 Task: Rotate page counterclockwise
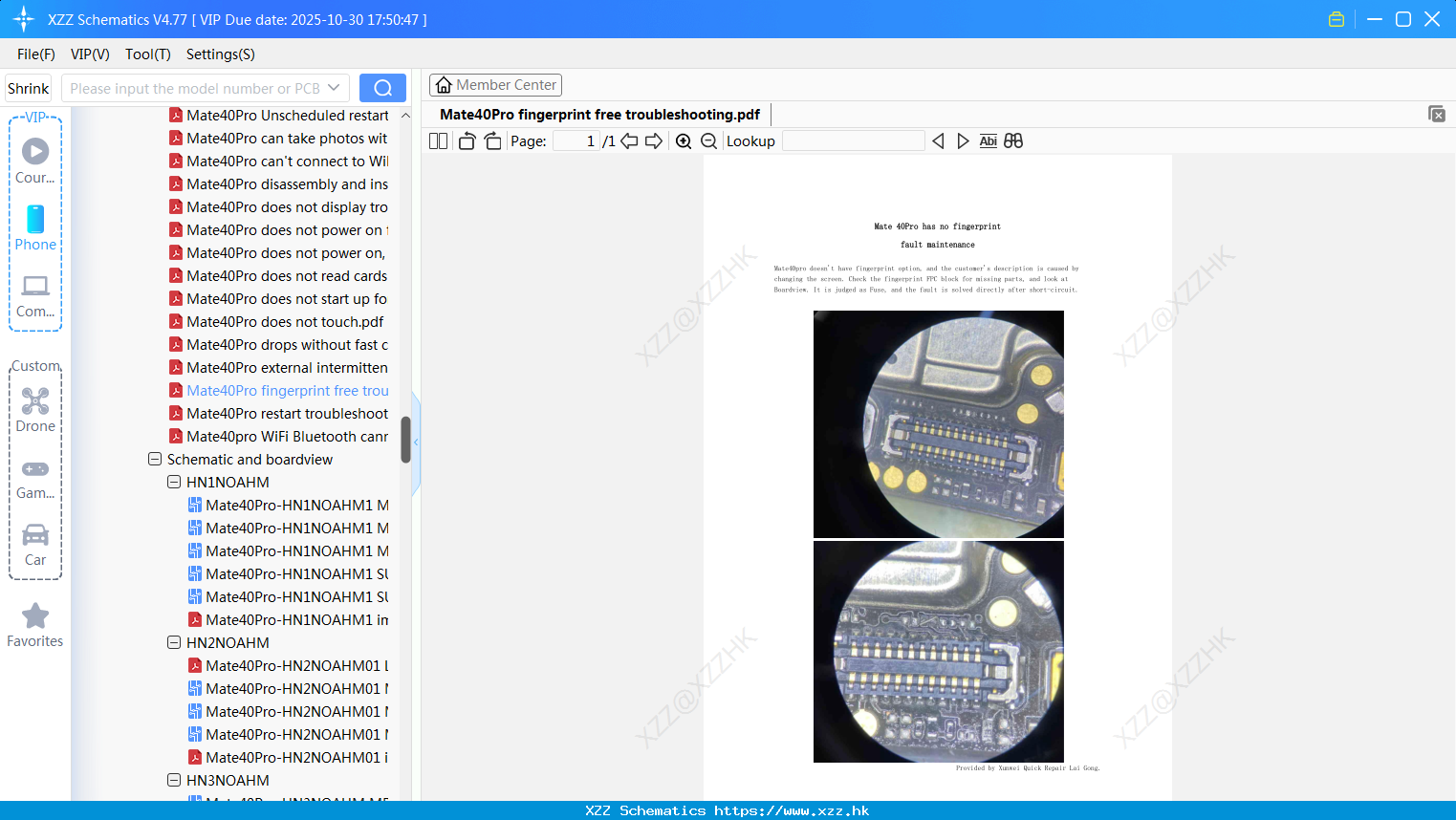(x=467, y=141)
